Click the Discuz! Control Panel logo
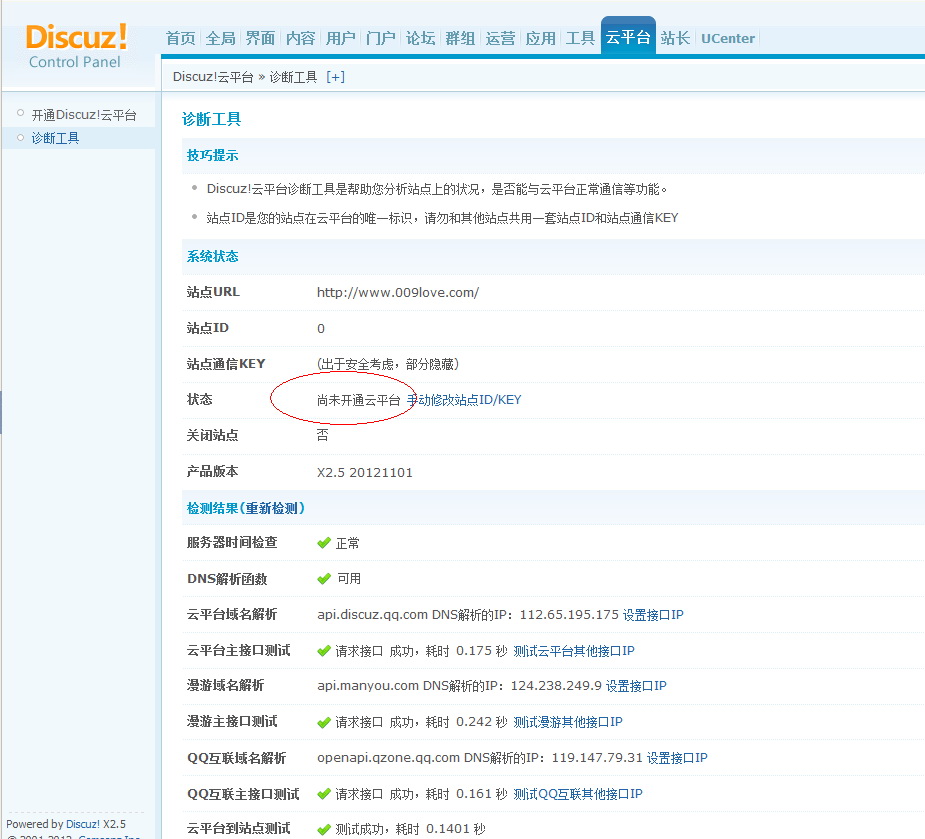Screen dimensions: 925x839 (76, 47)
